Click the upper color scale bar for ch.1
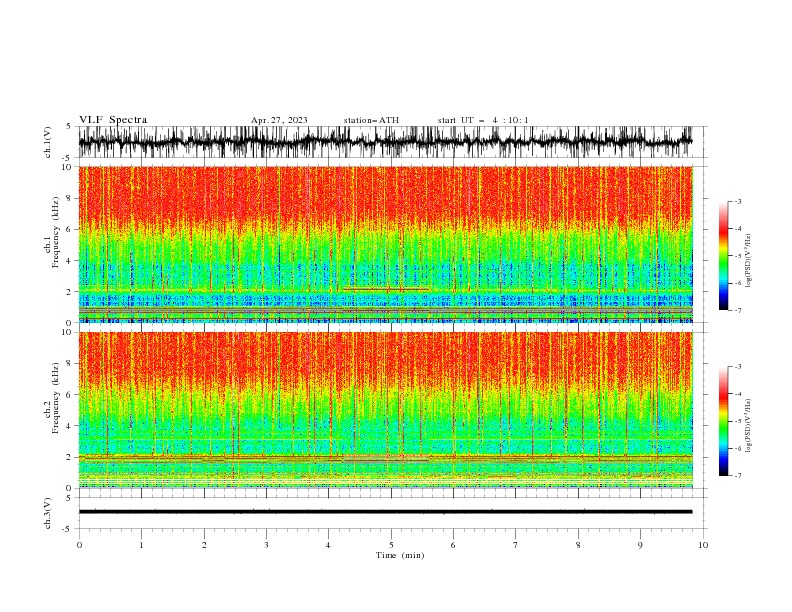The height and width of the screenshot is (612, 792). pos(724,256)
